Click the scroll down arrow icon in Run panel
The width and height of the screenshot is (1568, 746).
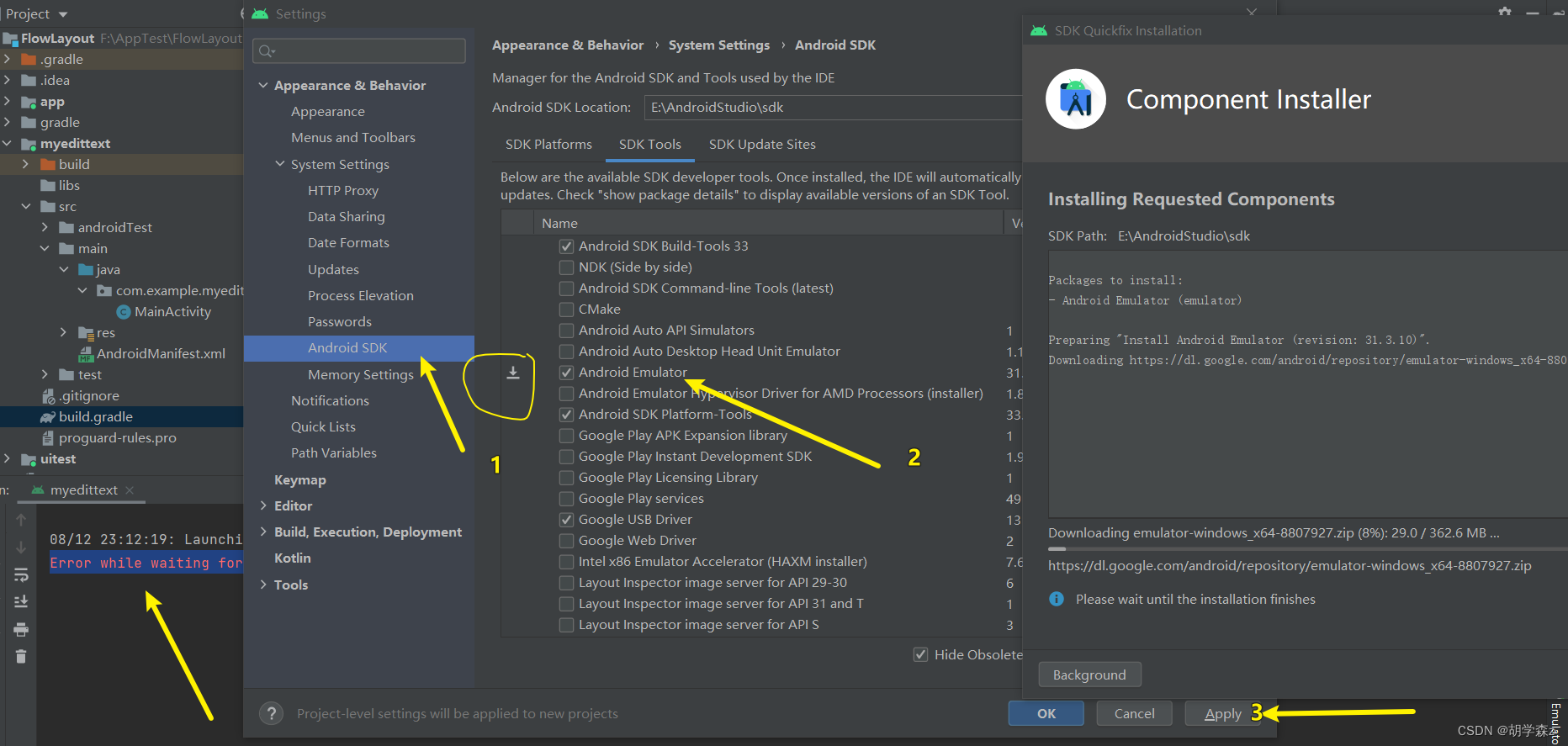21,548
